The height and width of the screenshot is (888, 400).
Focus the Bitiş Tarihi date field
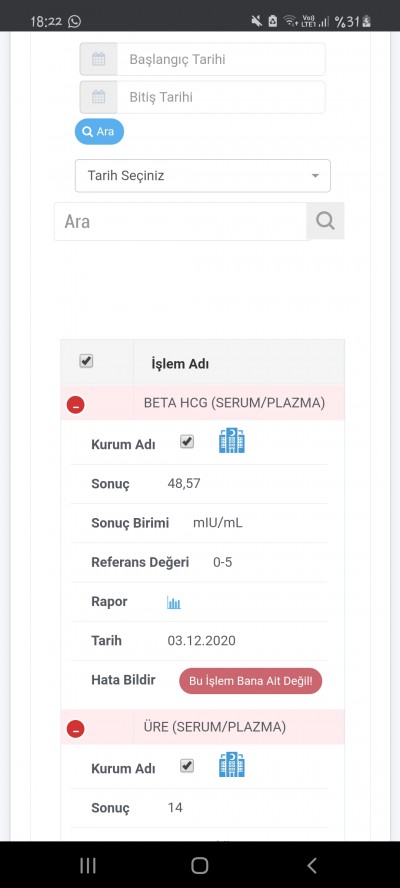click(221, 97)
